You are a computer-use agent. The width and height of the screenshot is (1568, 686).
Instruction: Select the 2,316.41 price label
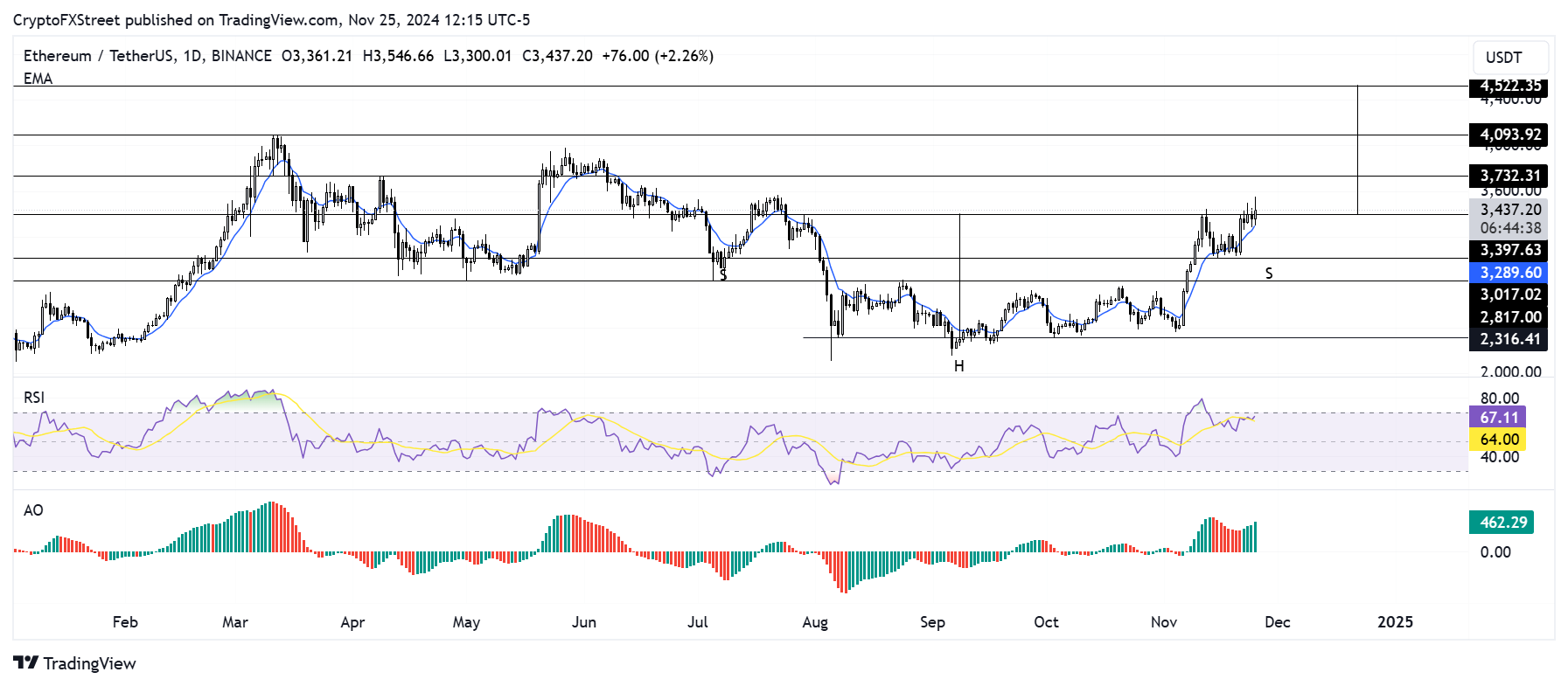[1509, 339]
